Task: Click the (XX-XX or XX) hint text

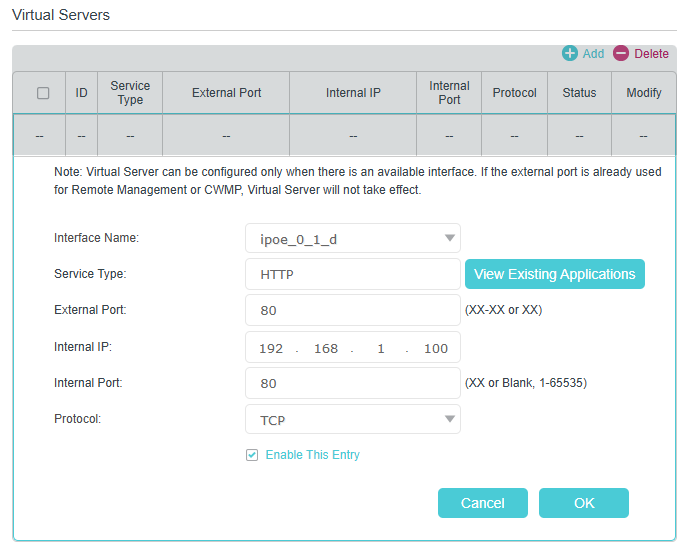Action: pos(504,310)
